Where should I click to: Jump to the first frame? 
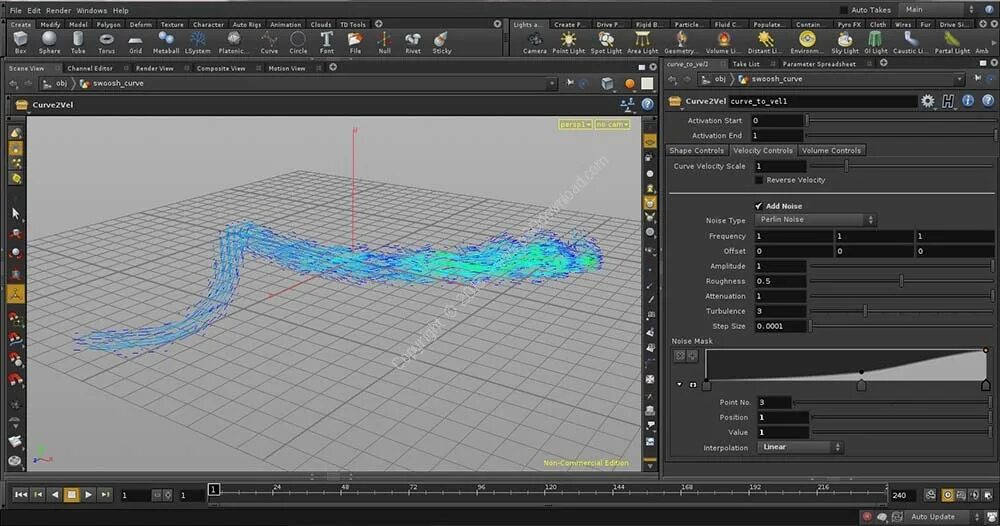tap(20, 494)
